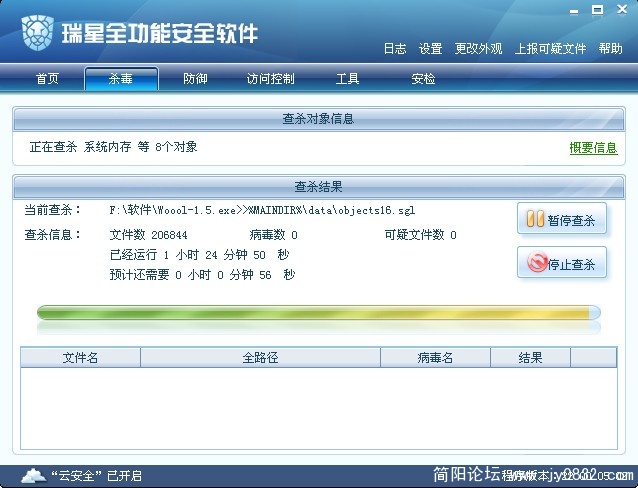Image resolution: width=638 pixels, height=488 pixels.
Task: Click the 预计还需要 remaining time text
Action: coord(202,275)
